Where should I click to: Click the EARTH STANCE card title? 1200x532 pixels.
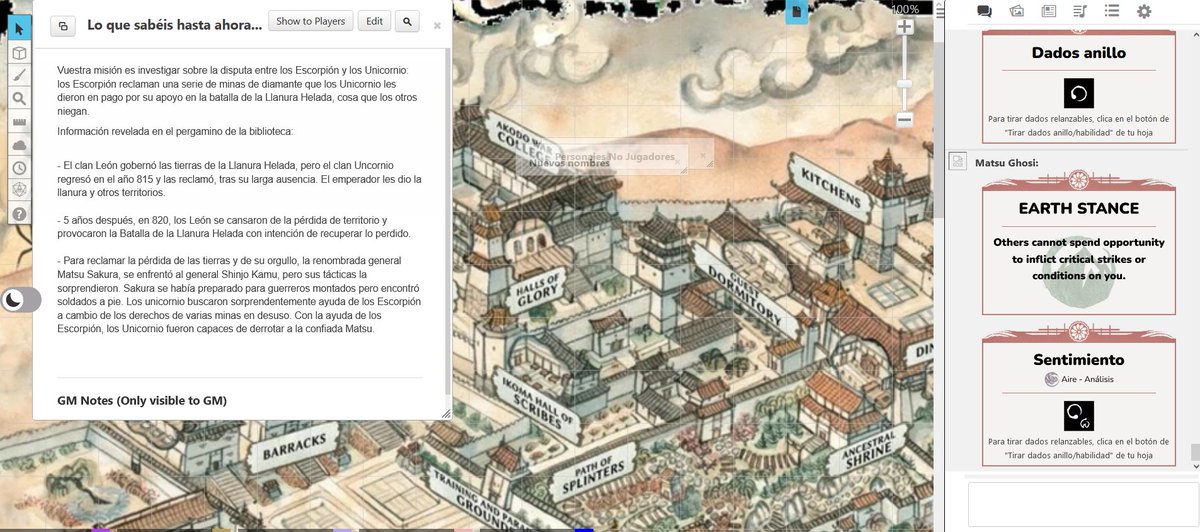(1079, 208)
